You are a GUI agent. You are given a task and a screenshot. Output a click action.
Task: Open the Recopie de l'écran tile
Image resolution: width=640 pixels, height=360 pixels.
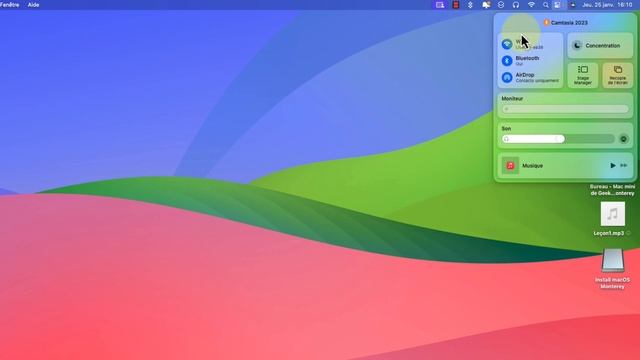(x=618, y=75)
